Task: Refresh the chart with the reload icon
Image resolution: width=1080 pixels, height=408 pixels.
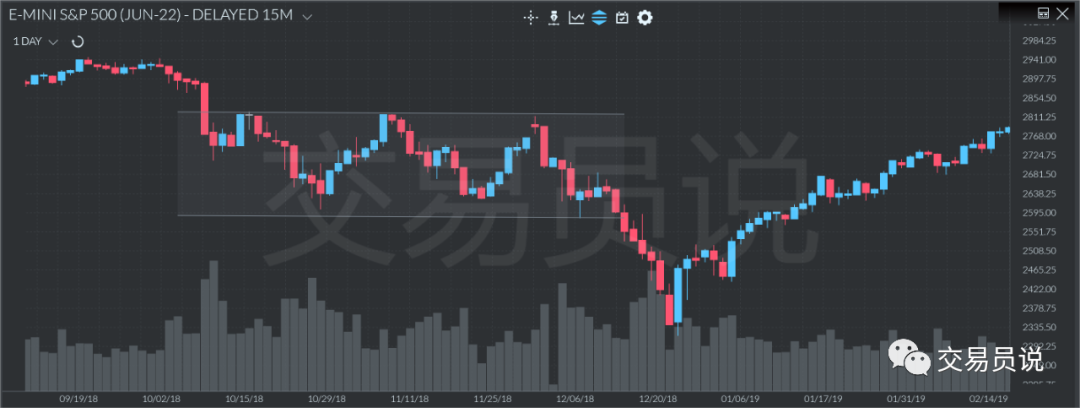Action: pos(77,42)
